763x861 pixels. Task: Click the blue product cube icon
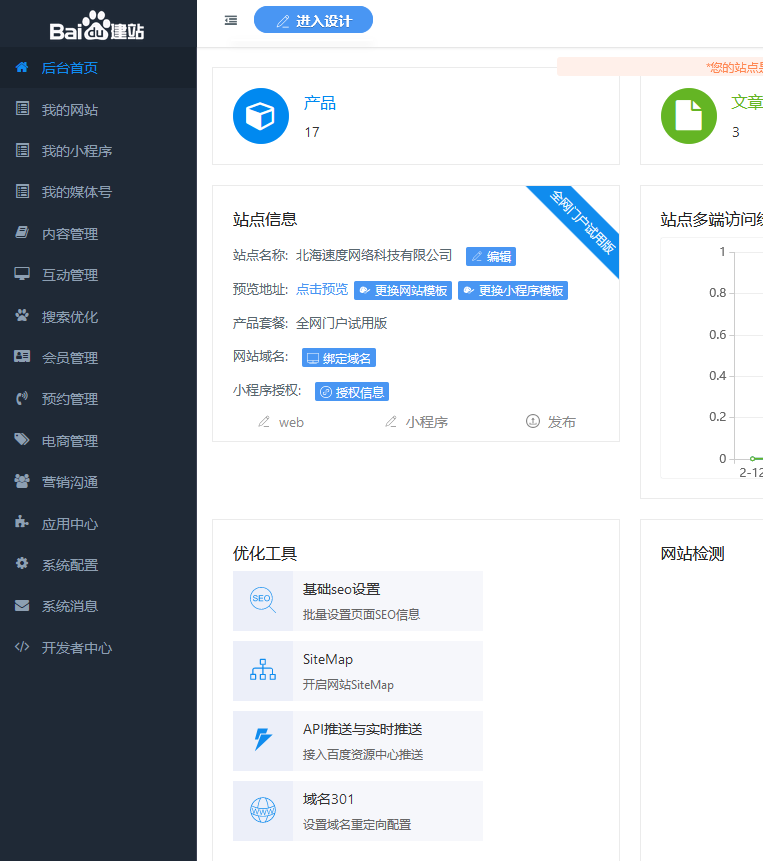[x=261, y=116]
